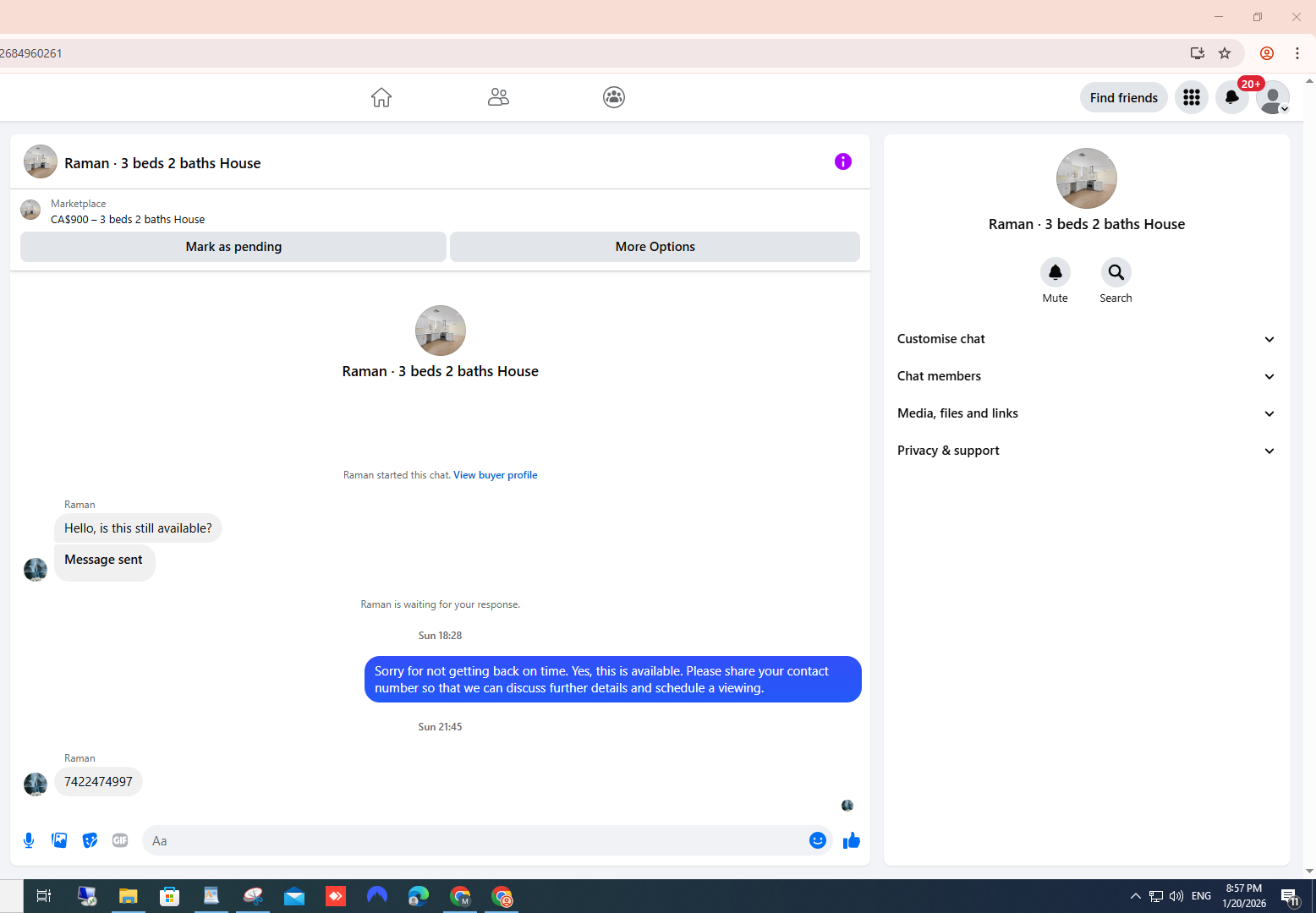This screenshot has height=913, width=1316.
Task: Click the network icon in system tray
Action: tap(1155, 896)
